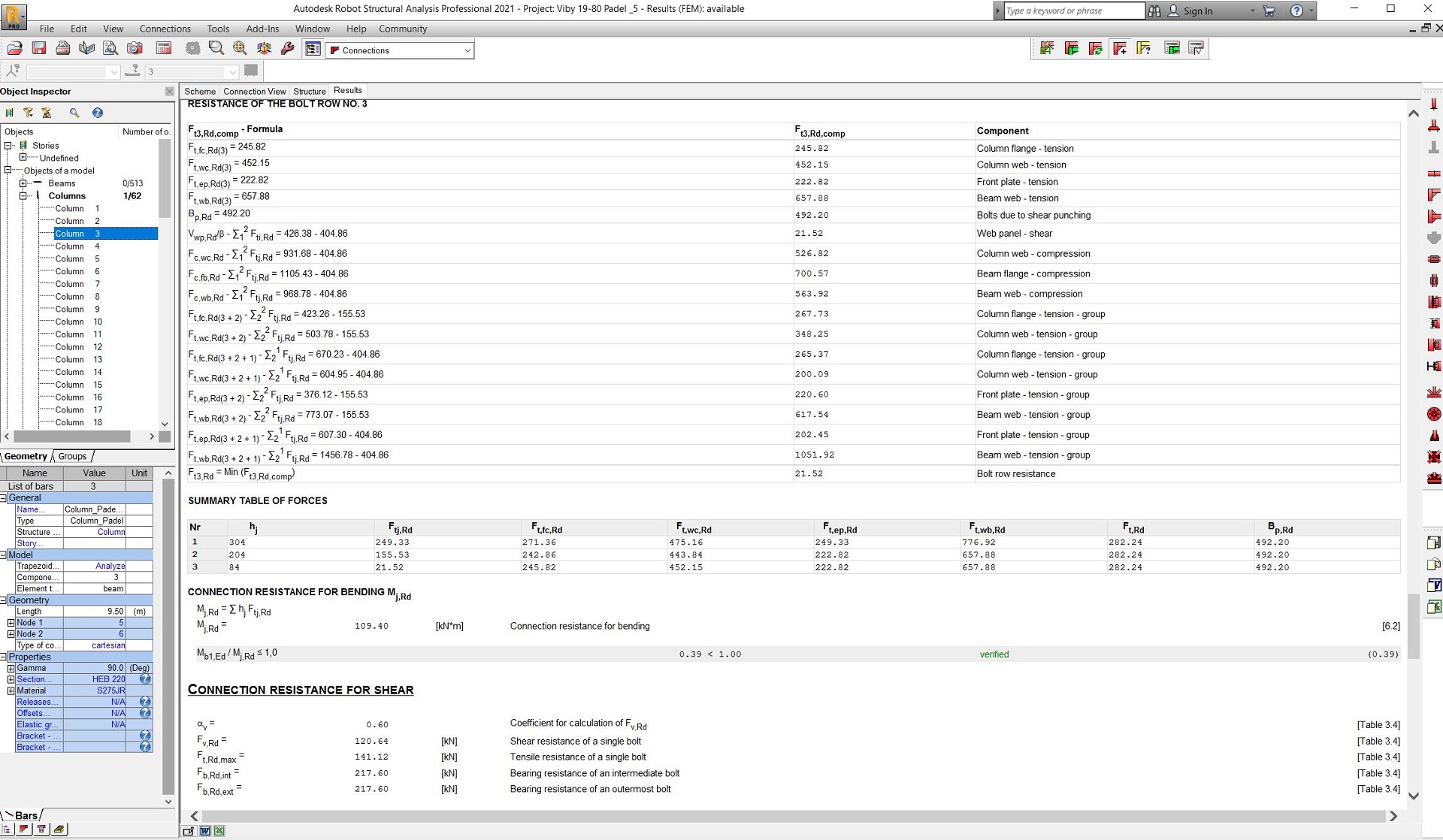Expand the Gamma property row

click(11, 668)
